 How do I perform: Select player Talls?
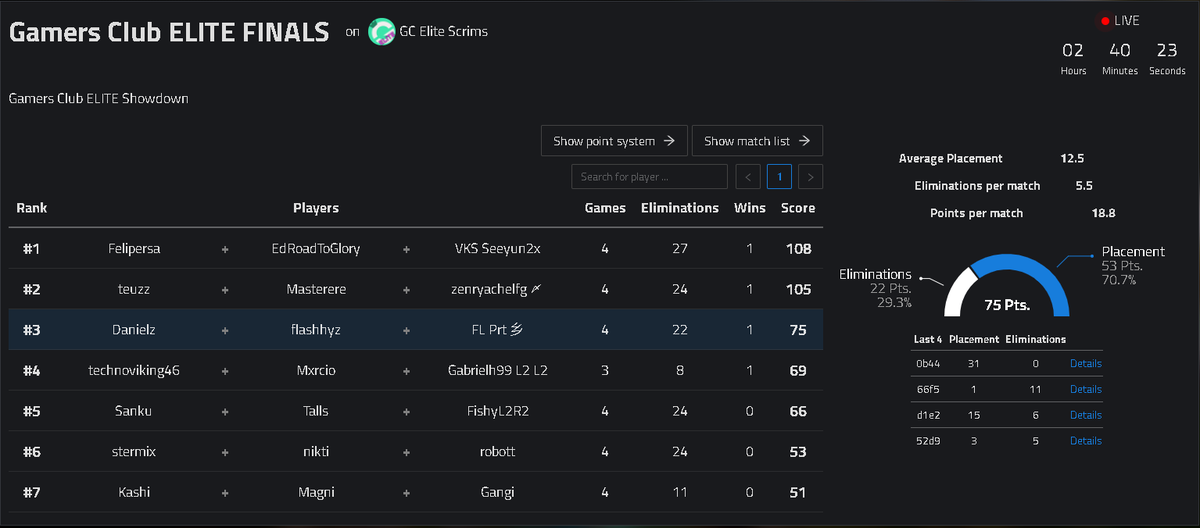click(316, 411)
